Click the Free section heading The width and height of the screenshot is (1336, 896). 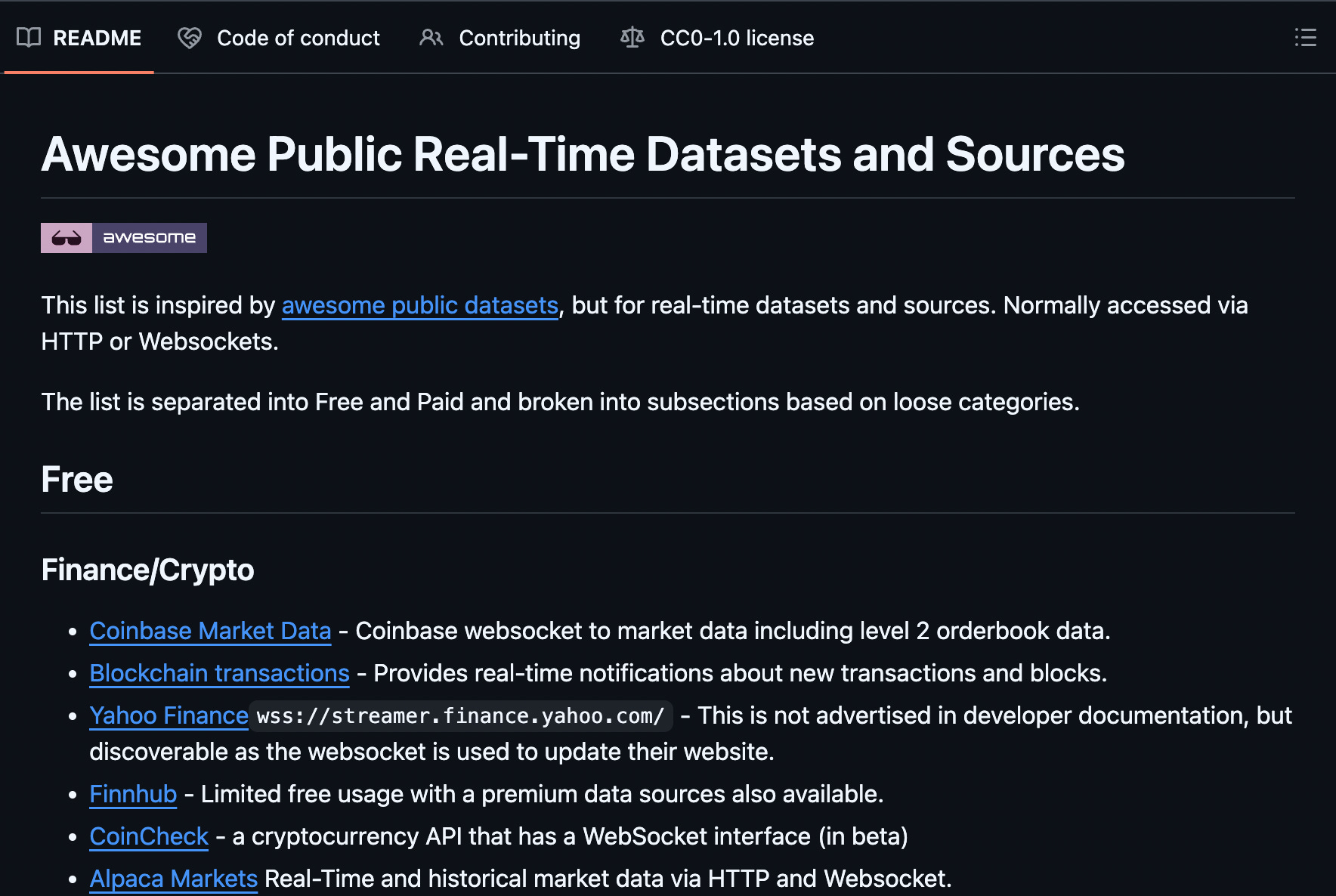point(76,478)
